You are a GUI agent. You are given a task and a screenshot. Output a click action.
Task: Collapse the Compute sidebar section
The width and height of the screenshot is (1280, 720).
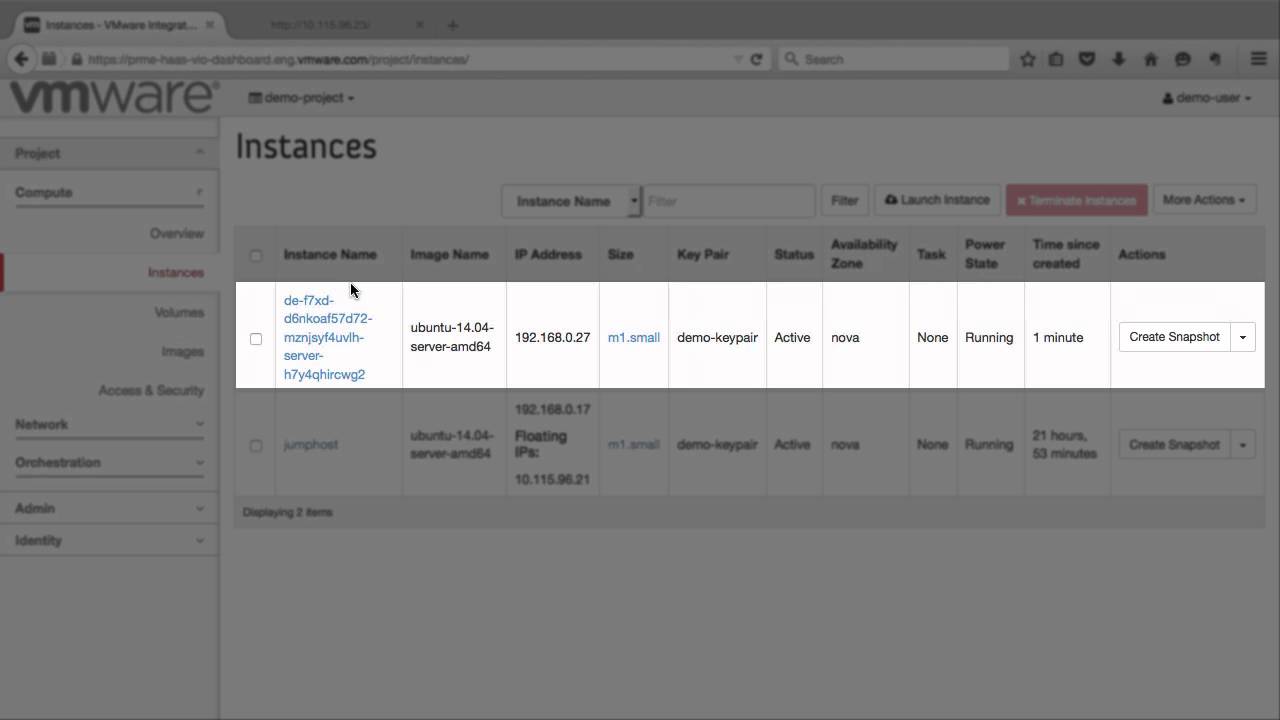pyautogui.click(x=109, y=192)
